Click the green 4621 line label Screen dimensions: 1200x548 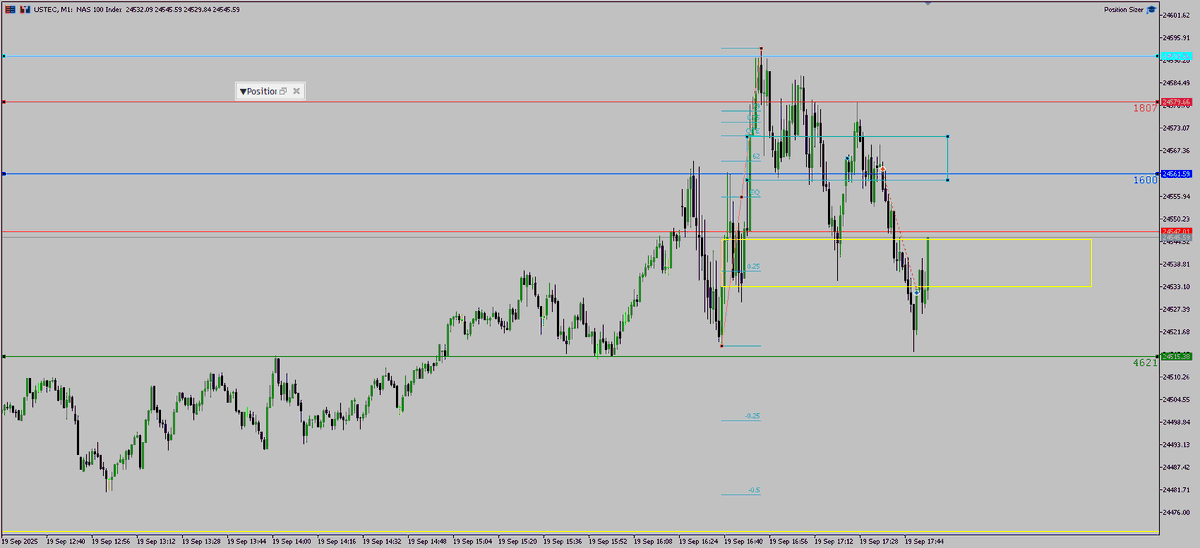1145,362
